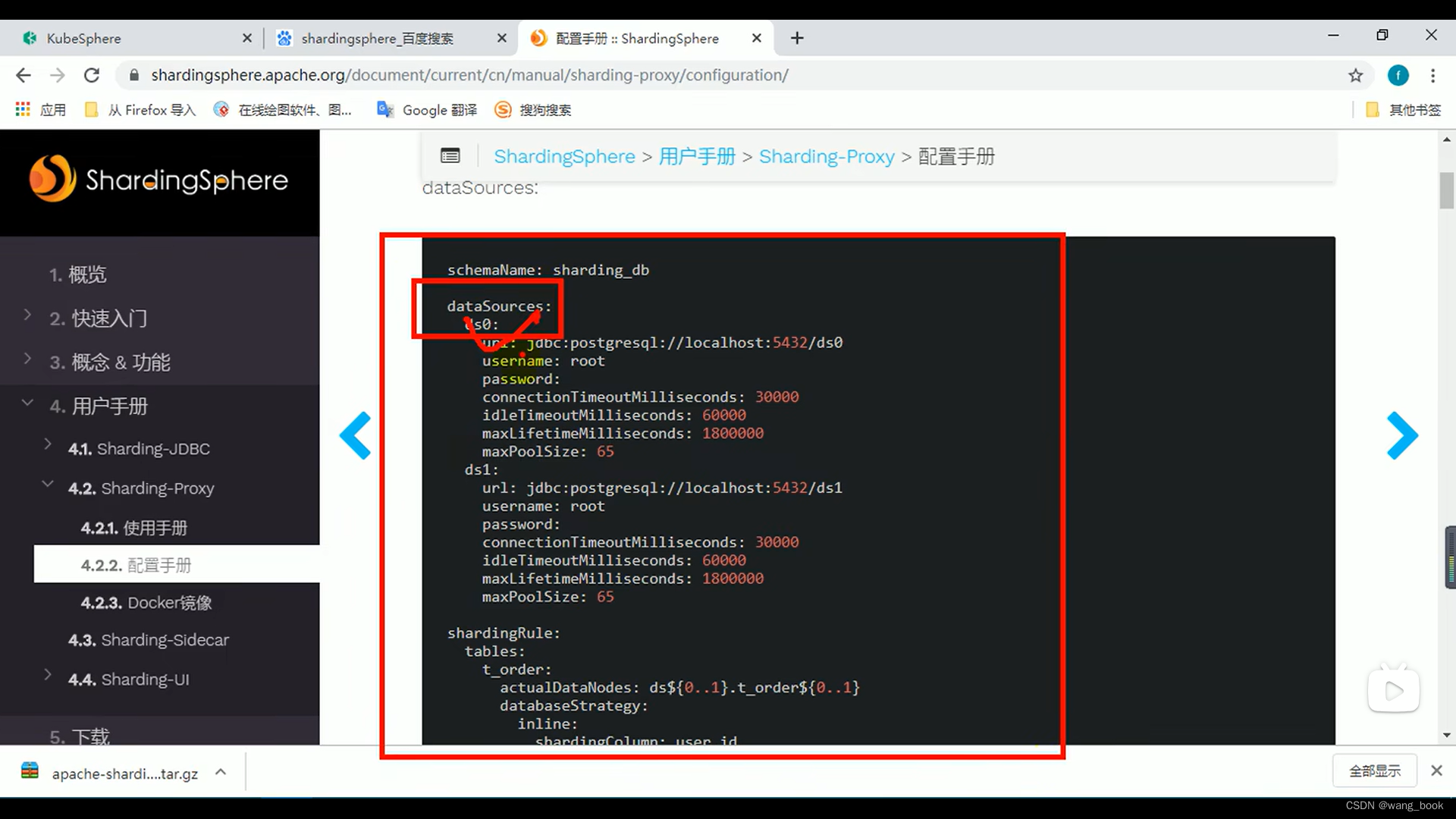The width and height of the screenshot is (1456, 819).
Task: Close the downloads bar
Action: tap(1436, 770)
